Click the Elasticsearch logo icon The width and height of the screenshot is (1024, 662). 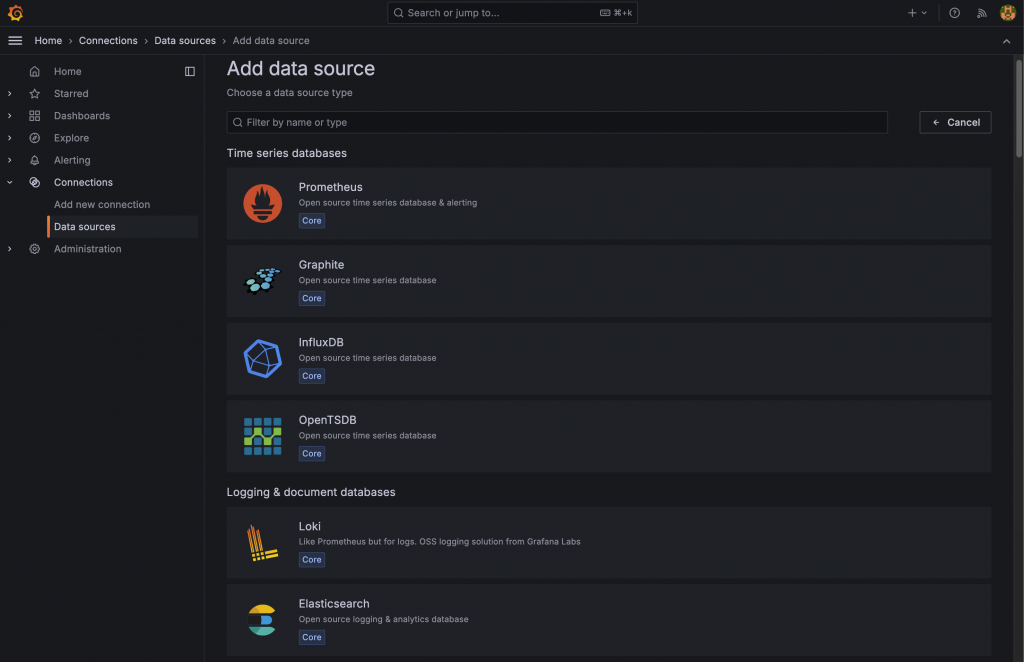click(x=263, y=620)
